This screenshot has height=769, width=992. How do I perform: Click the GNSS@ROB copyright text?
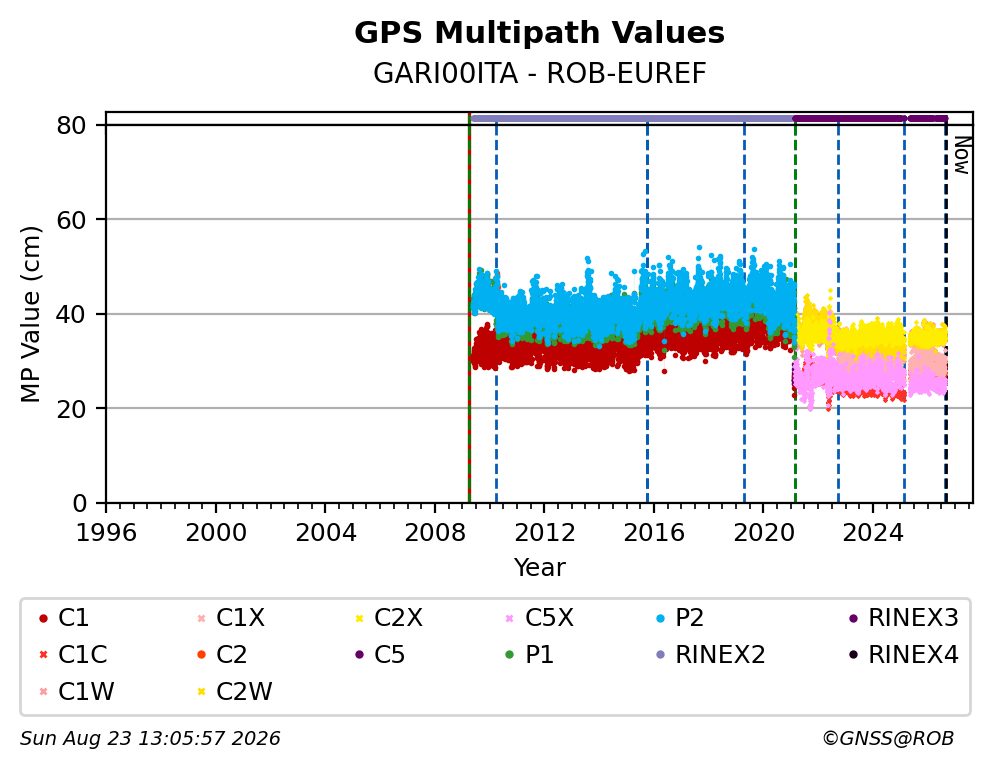coord(888,739)
